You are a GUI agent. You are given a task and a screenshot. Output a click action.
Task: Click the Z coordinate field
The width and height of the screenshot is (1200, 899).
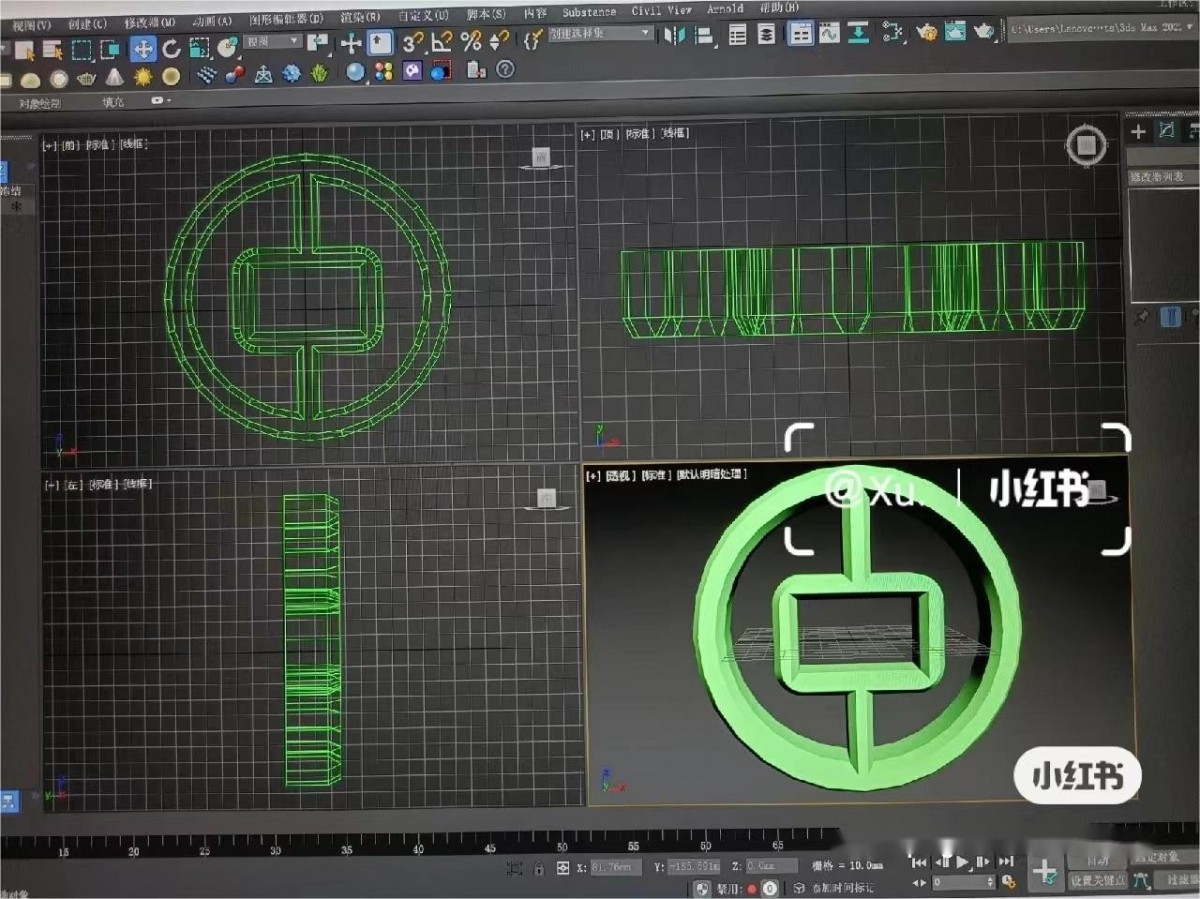pyautogui.click(x=771, y=866)
